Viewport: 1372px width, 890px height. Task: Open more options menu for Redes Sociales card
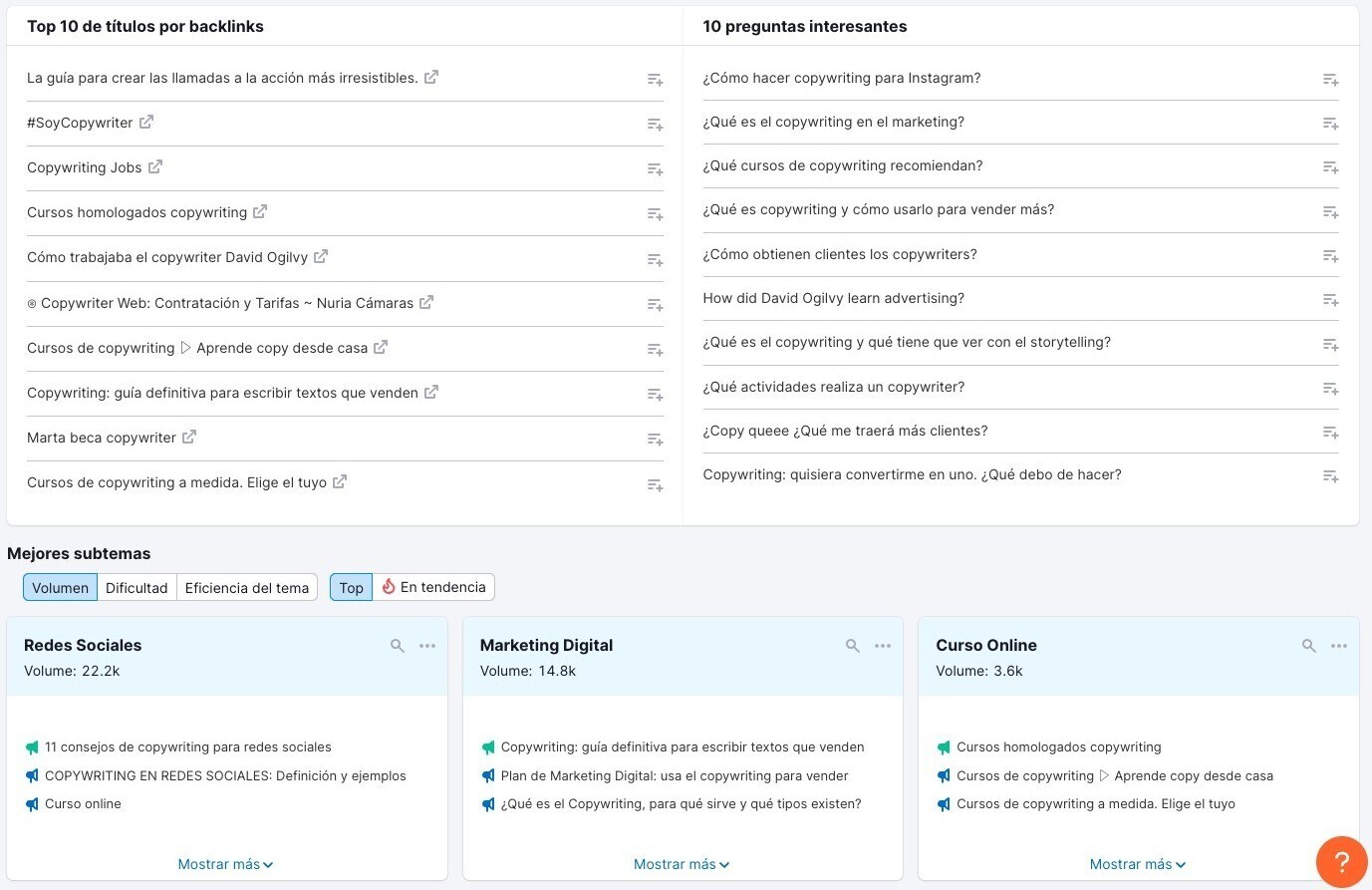click(427, 646)
